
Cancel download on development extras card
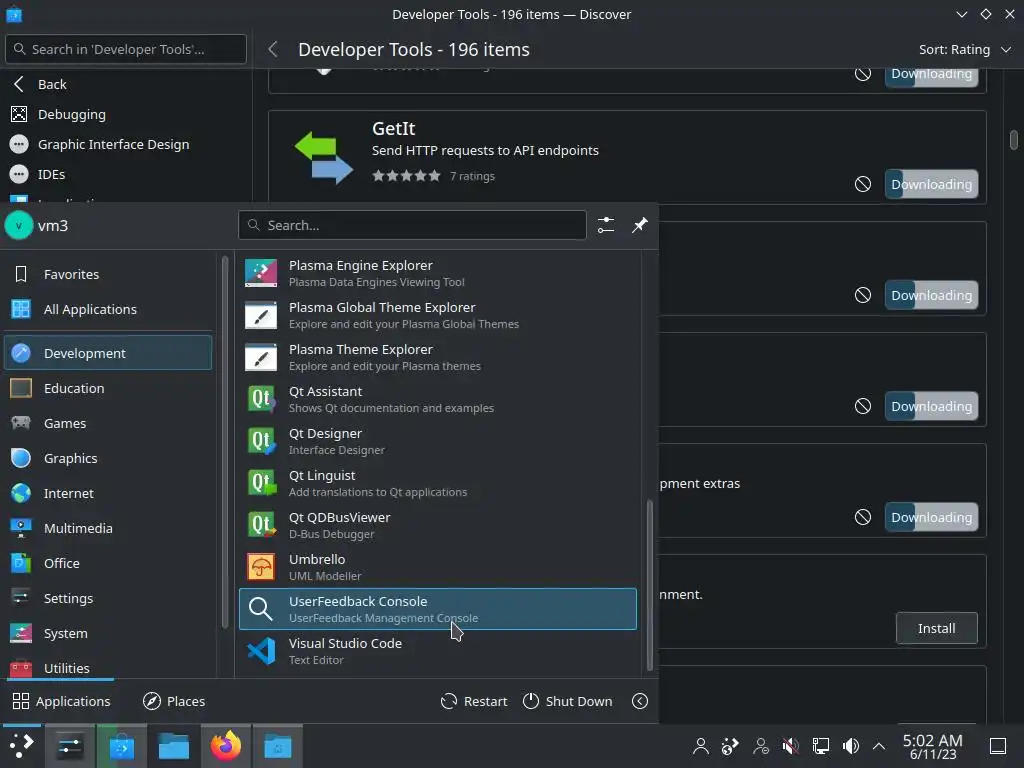863,517
